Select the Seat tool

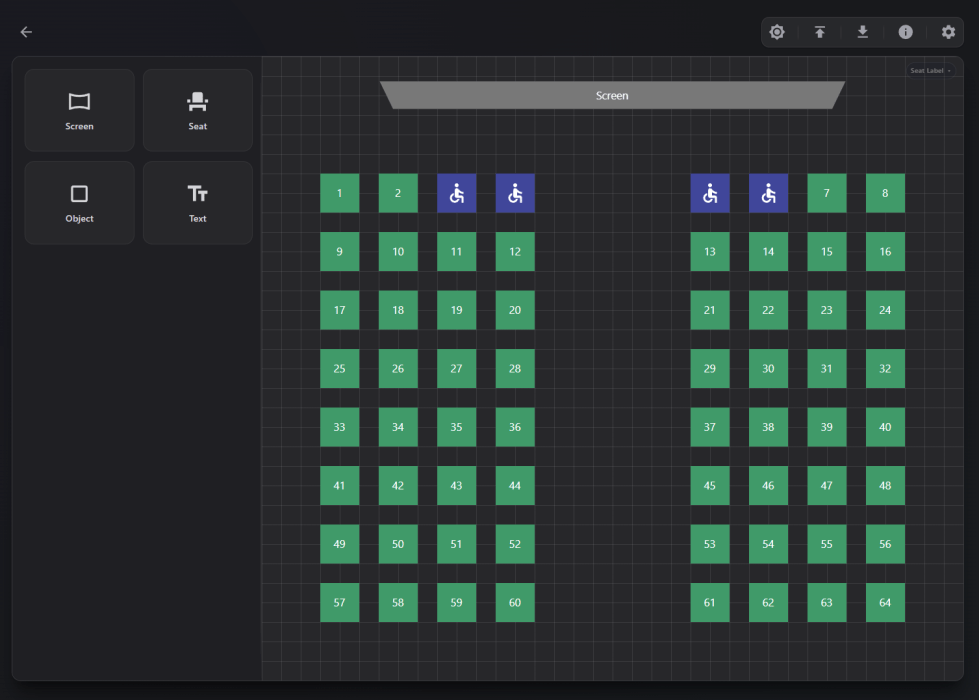[x=198, y=110]
